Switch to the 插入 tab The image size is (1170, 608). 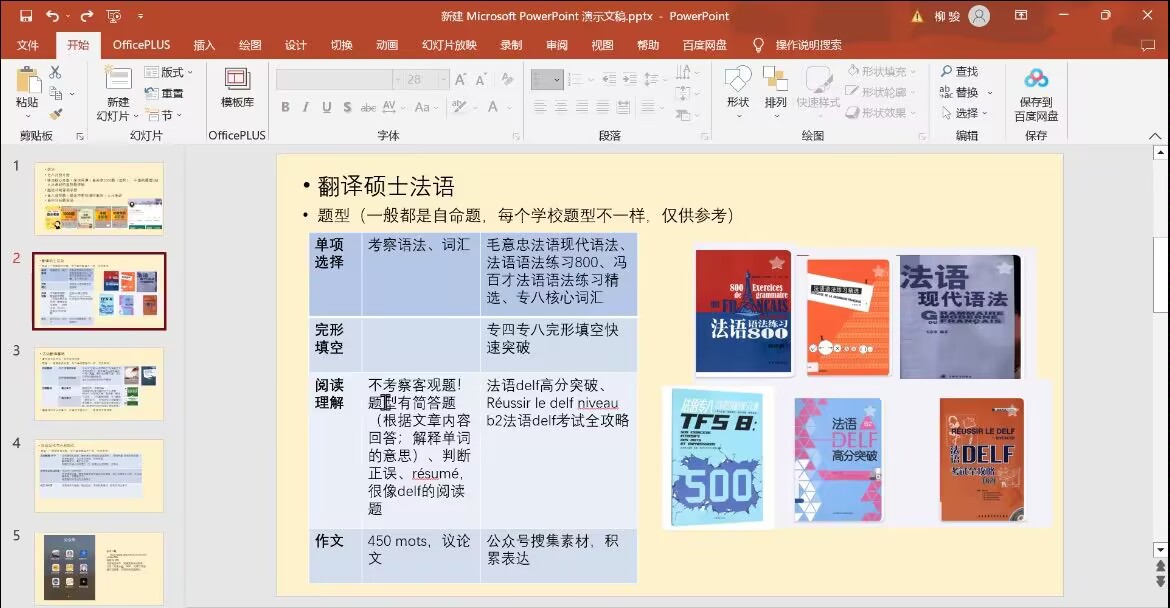(204, 45)
